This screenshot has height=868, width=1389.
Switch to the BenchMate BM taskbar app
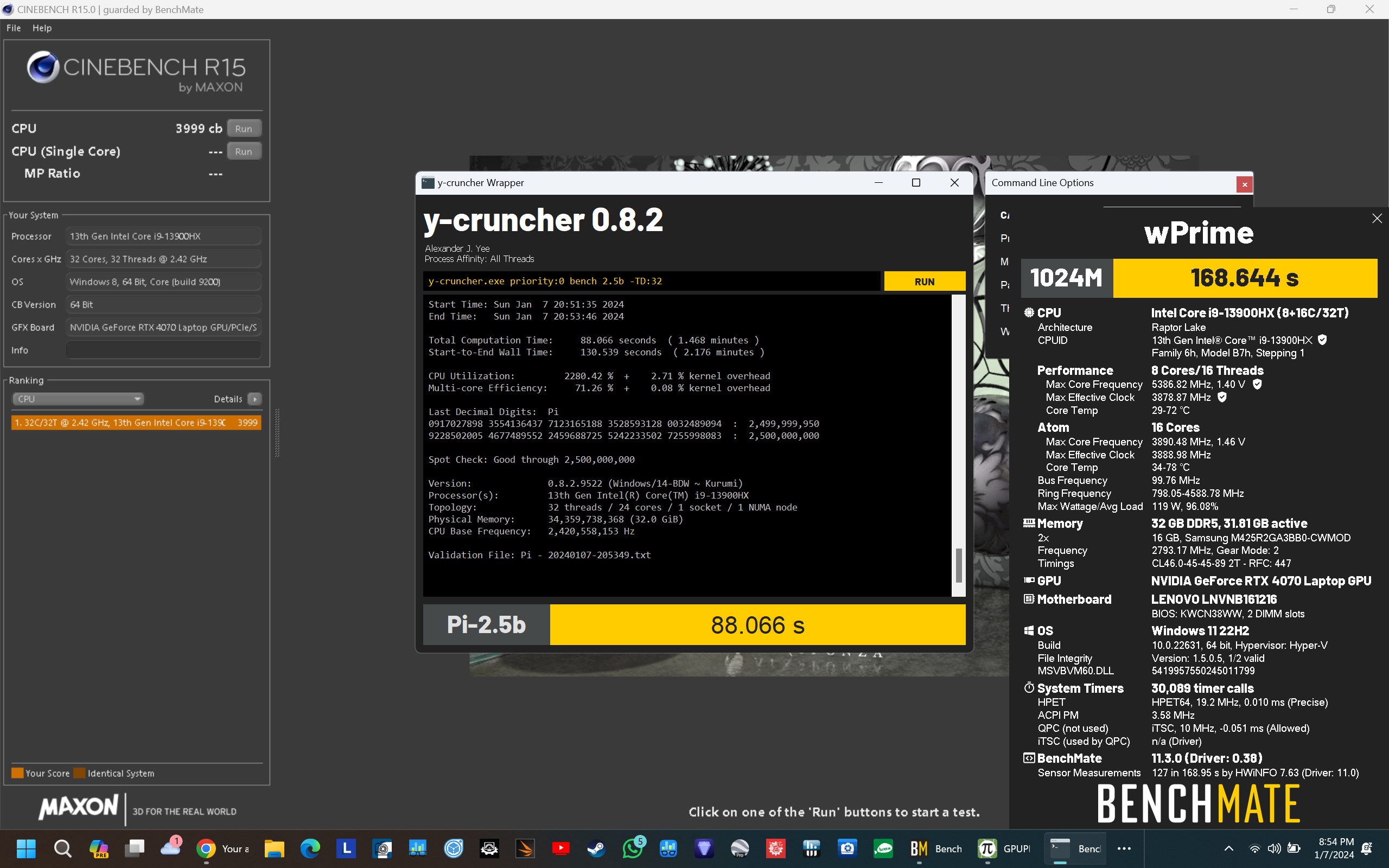(935, 848)
